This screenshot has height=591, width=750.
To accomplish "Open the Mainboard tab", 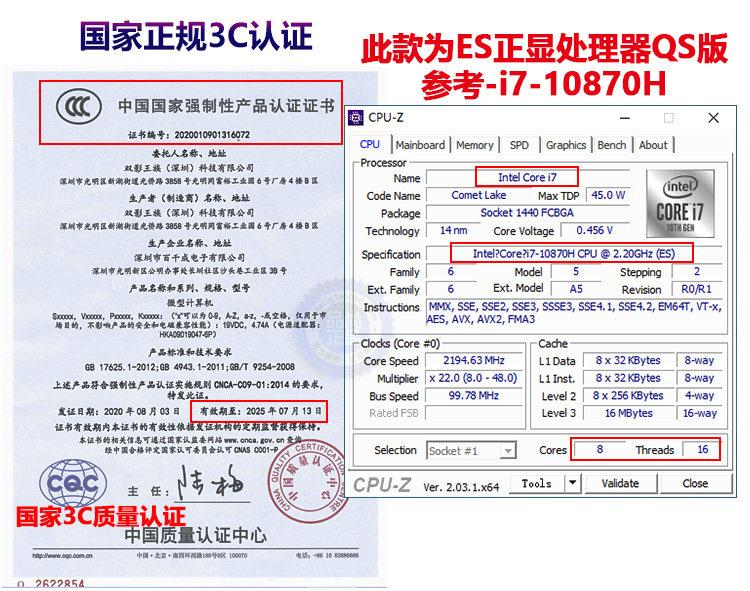I will tap(420, 145).
